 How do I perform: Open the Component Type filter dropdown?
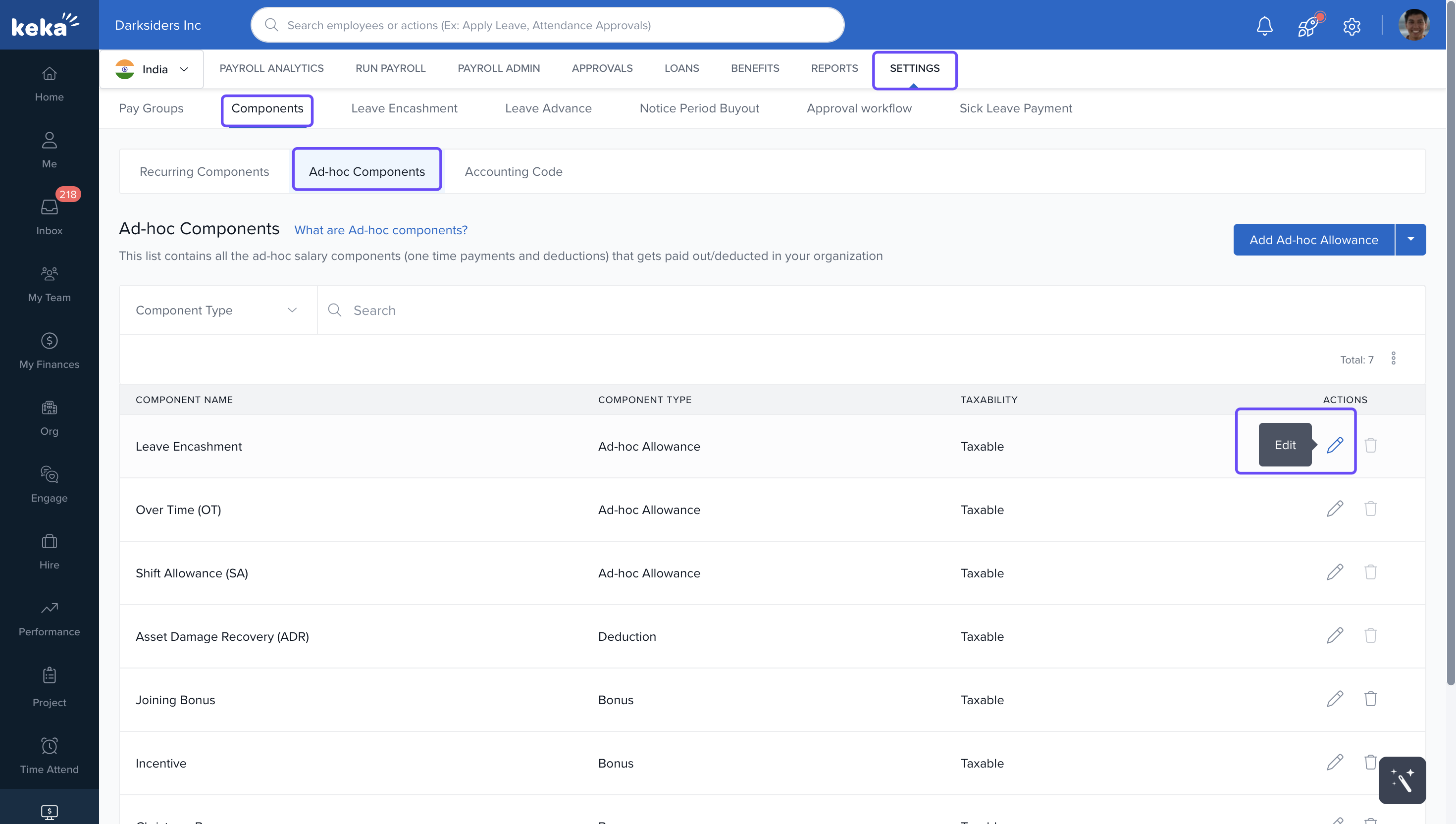tap(217, 310)
